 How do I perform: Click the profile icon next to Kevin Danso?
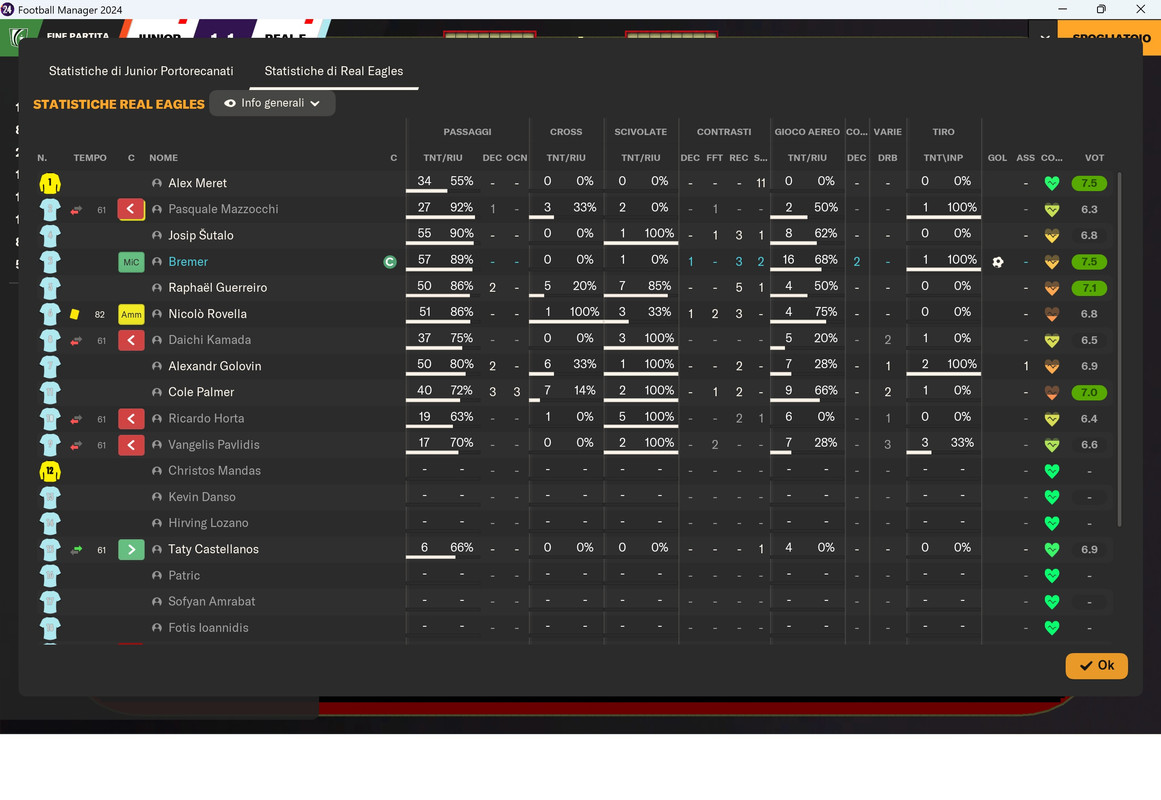point(157,497)
